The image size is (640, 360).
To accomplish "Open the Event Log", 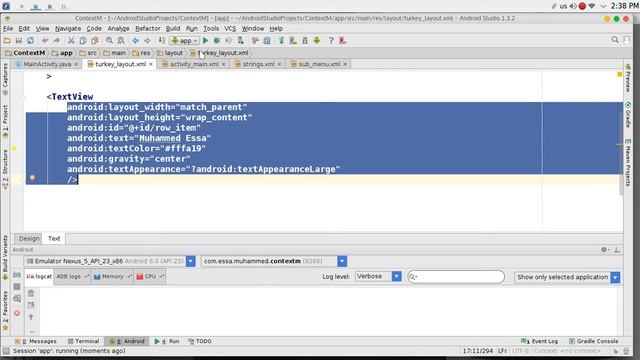I will (x=540, y=341).
